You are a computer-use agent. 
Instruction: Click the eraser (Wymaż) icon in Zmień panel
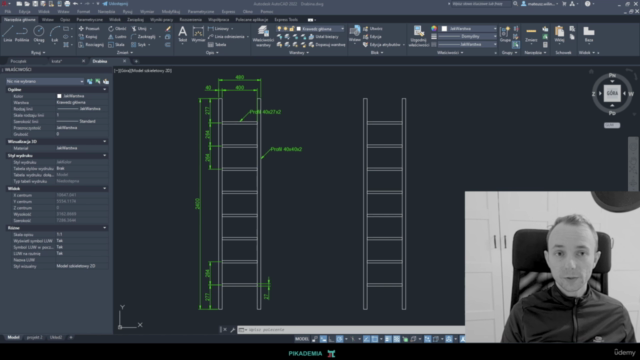pos(168,29)
